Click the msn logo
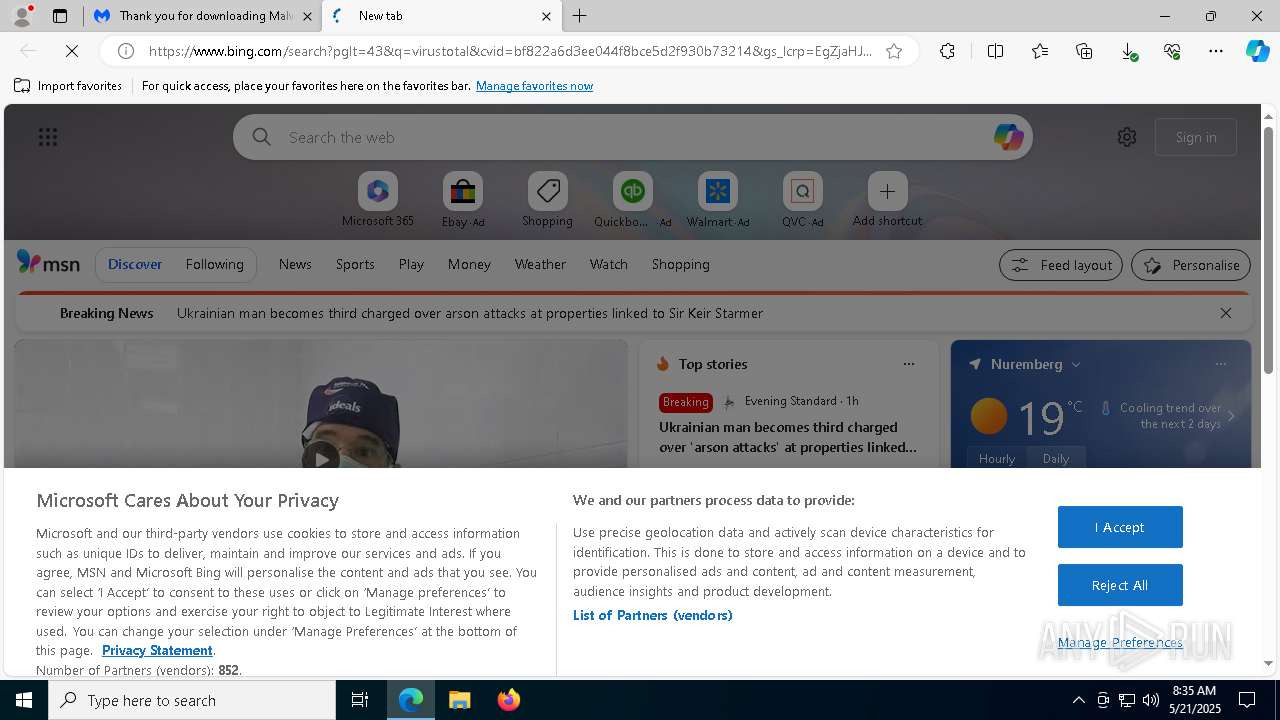This screenshot has width=1280, height=720. [x=48, y=263]
